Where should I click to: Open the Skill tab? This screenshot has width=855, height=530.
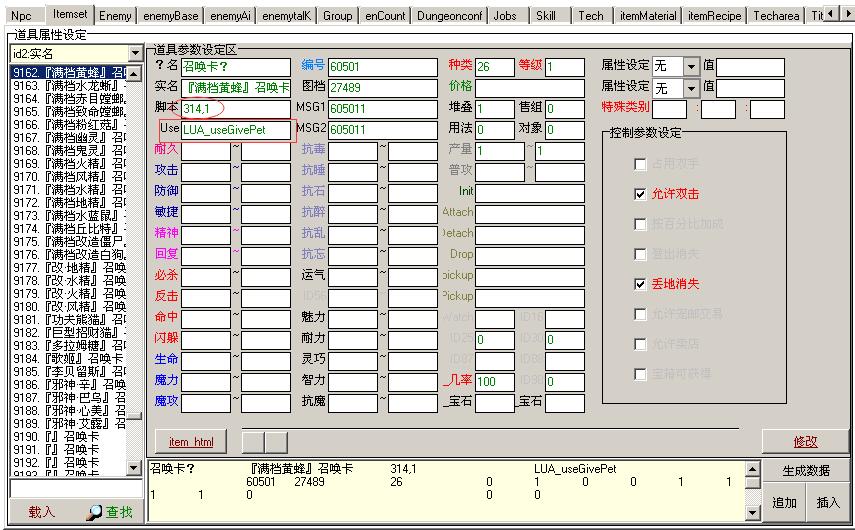[545, 15]
